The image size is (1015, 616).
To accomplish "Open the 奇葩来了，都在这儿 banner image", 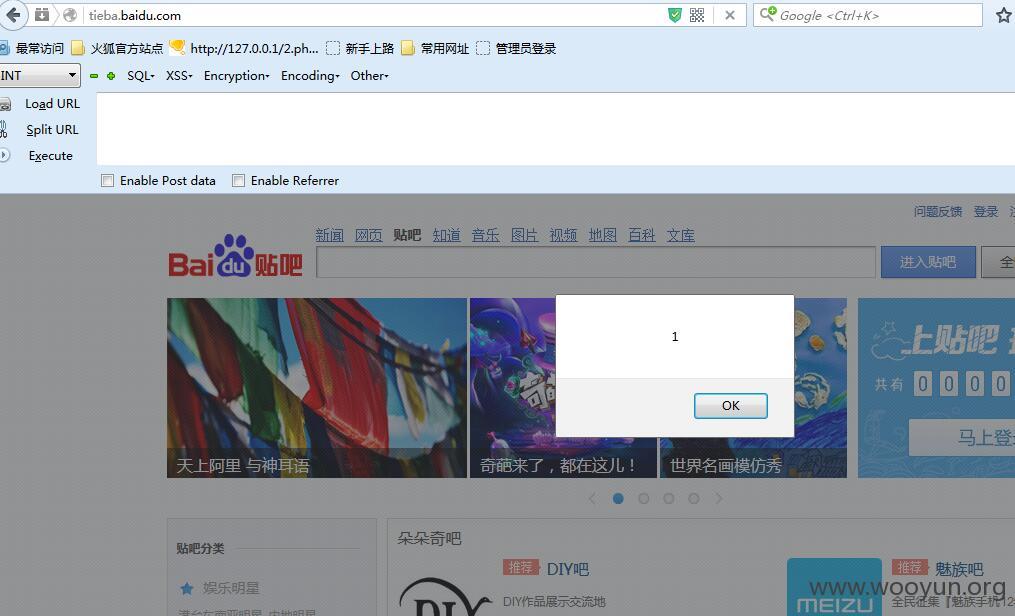I will 513,388.
